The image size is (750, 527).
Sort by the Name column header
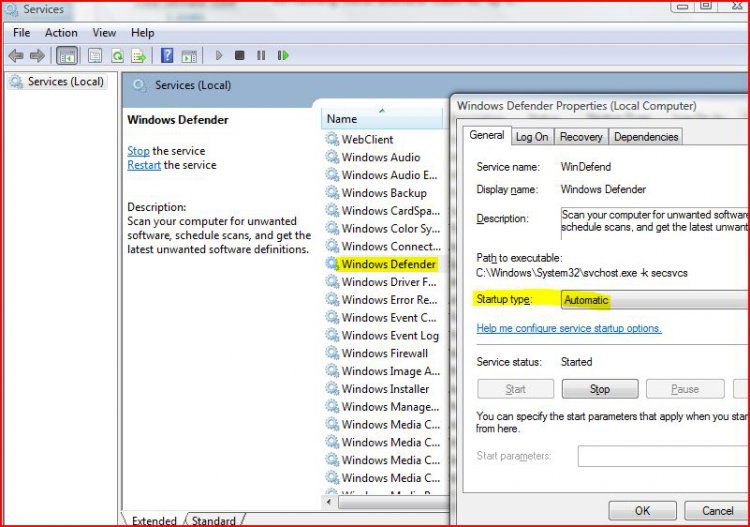coord(382,118)
